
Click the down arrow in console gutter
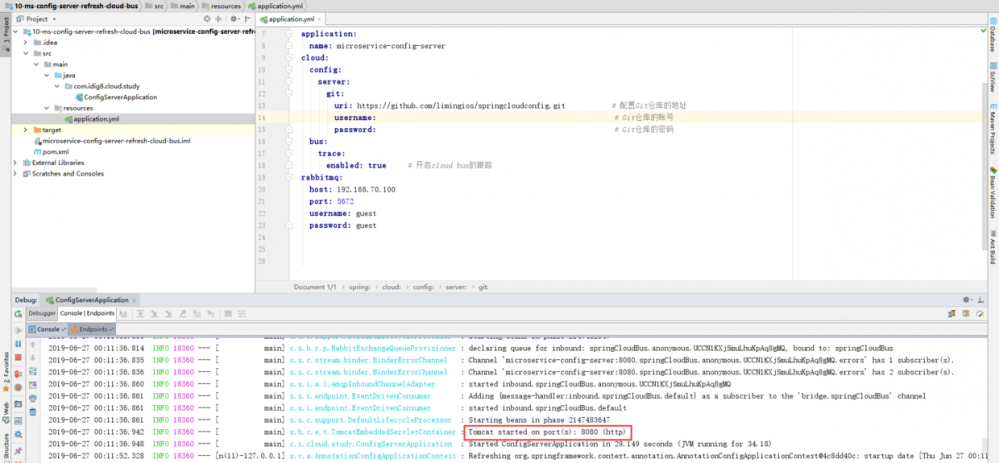[32, 358]
